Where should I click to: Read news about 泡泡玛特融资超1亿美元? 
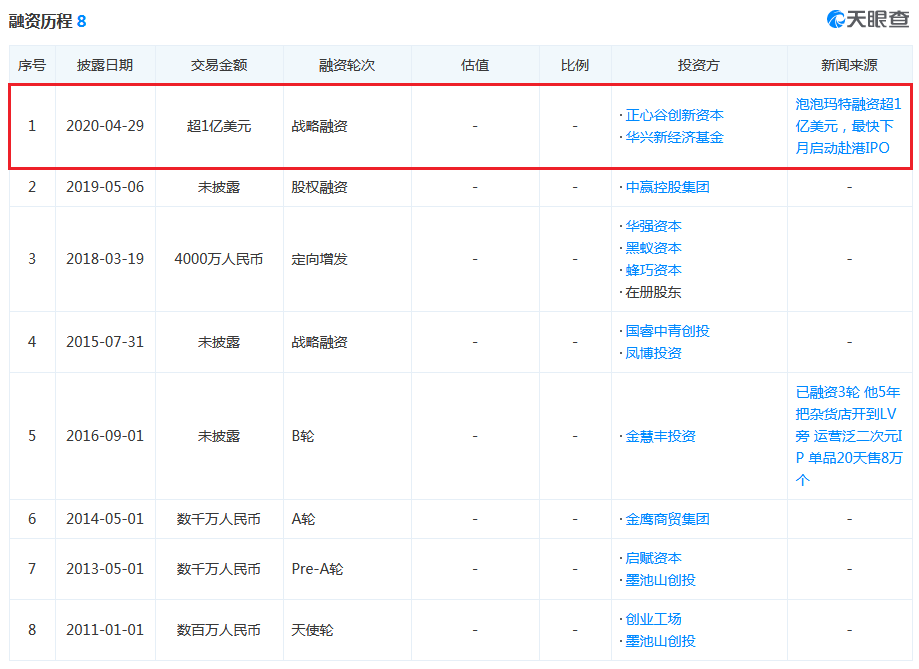pyautogui.click(x=848, y=126)
